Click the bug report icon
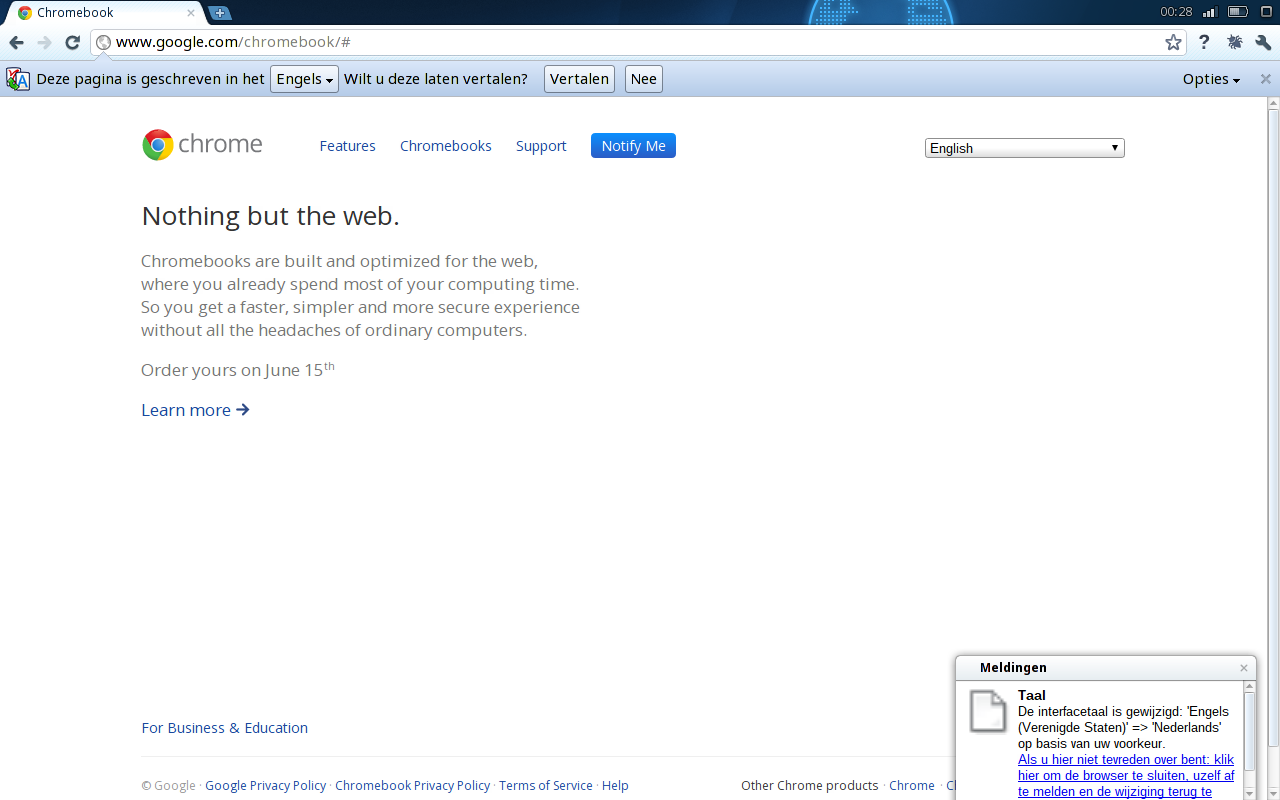Viewport: 1280px width, 800px height. point(1234,42)
